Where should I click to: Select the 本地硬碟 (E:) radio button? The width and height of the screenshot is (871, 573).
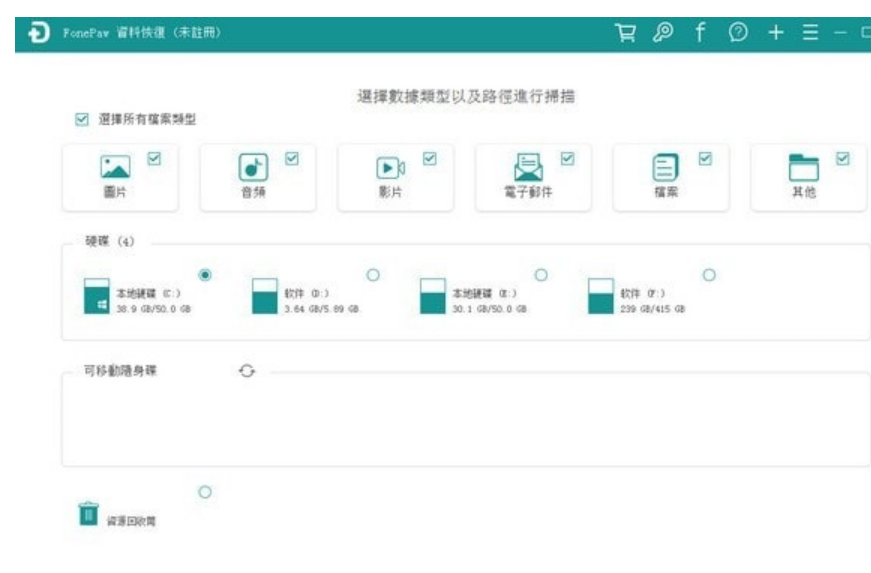(541, 274)
